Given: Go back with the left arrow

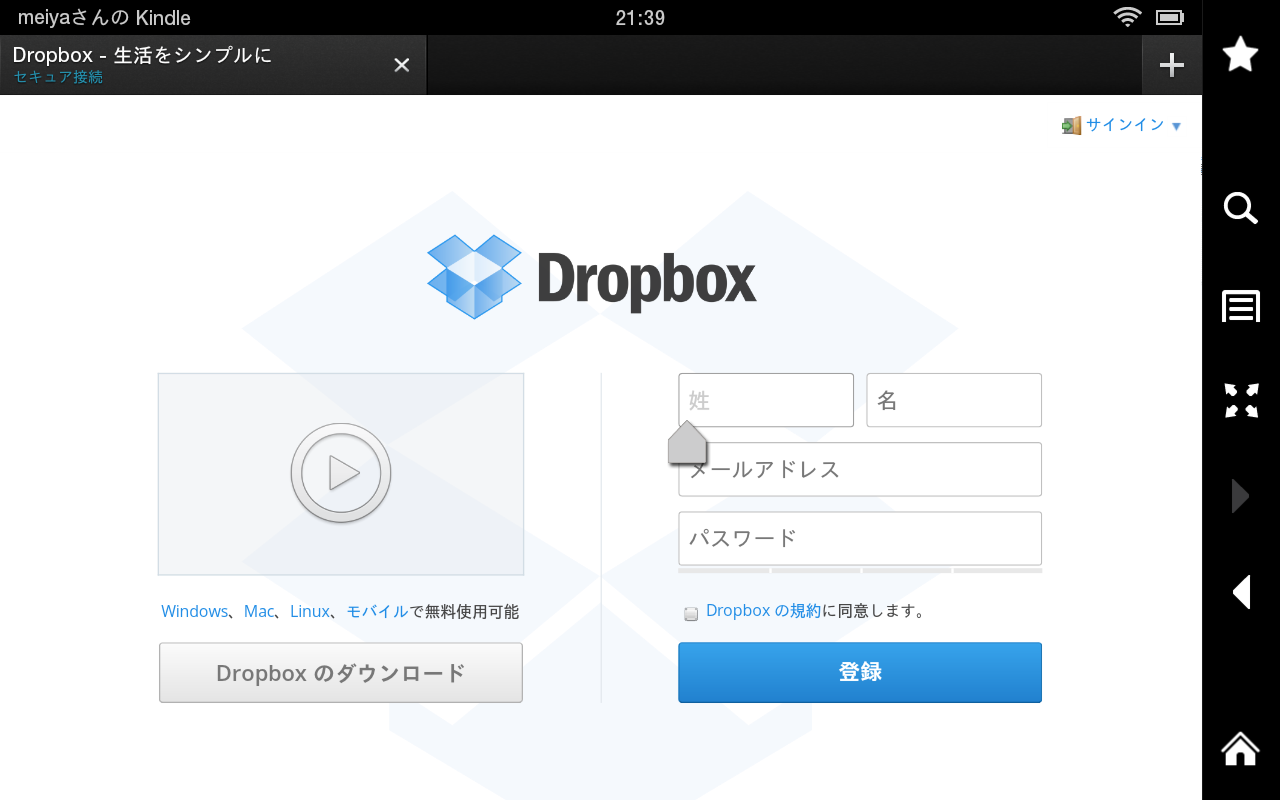Looking at the screenshot, I should click(1241, 592).
